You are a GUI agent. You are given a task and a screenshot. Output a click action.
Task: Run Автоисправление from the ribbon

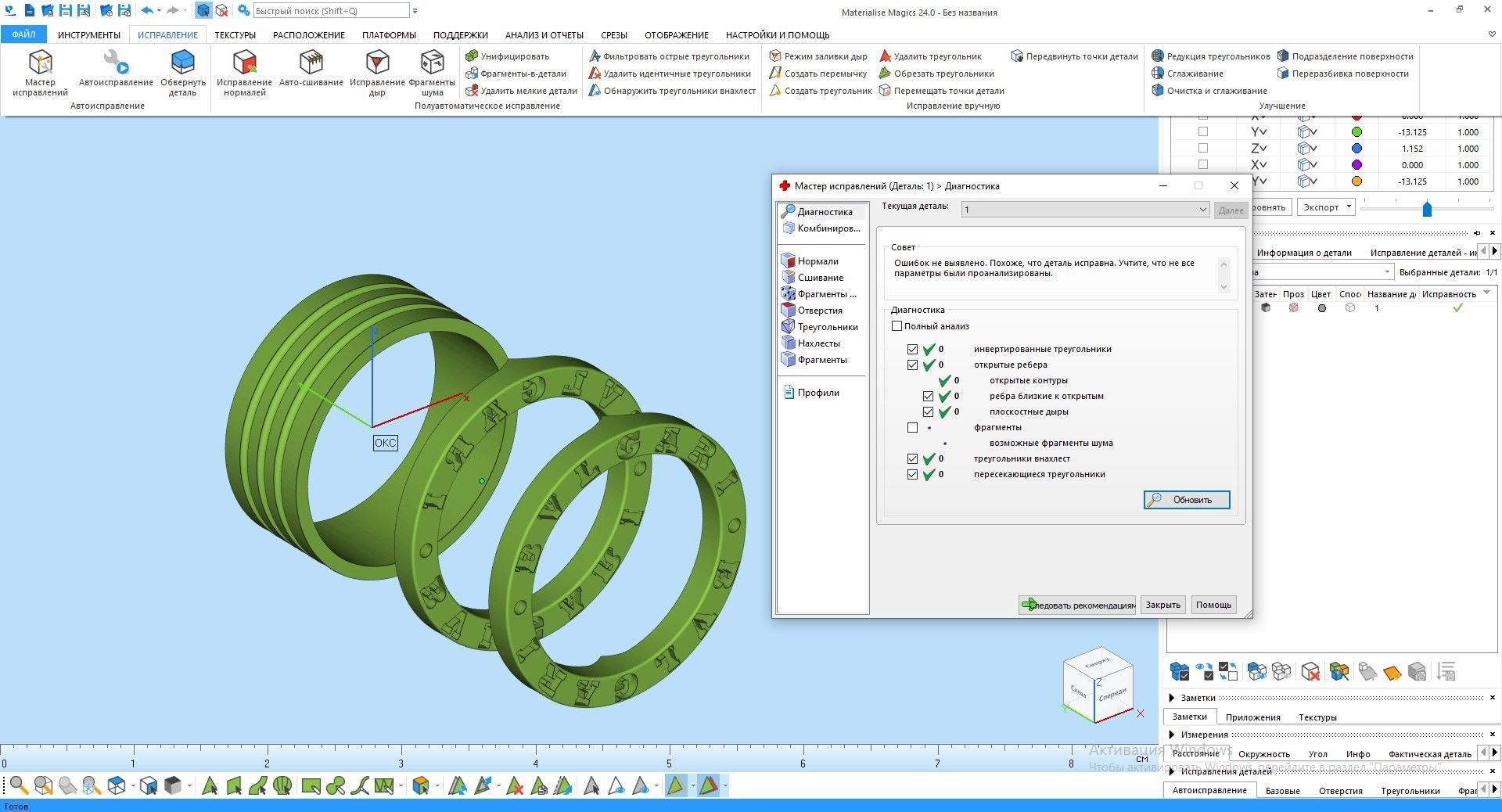[x=116, y=68]
